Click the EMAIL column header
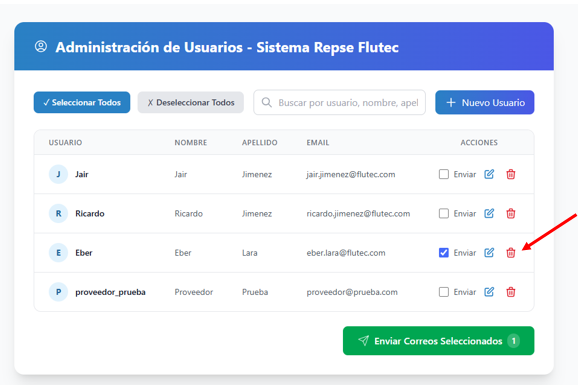The width and height of the screenshot is (578, 385). (318, 142)
